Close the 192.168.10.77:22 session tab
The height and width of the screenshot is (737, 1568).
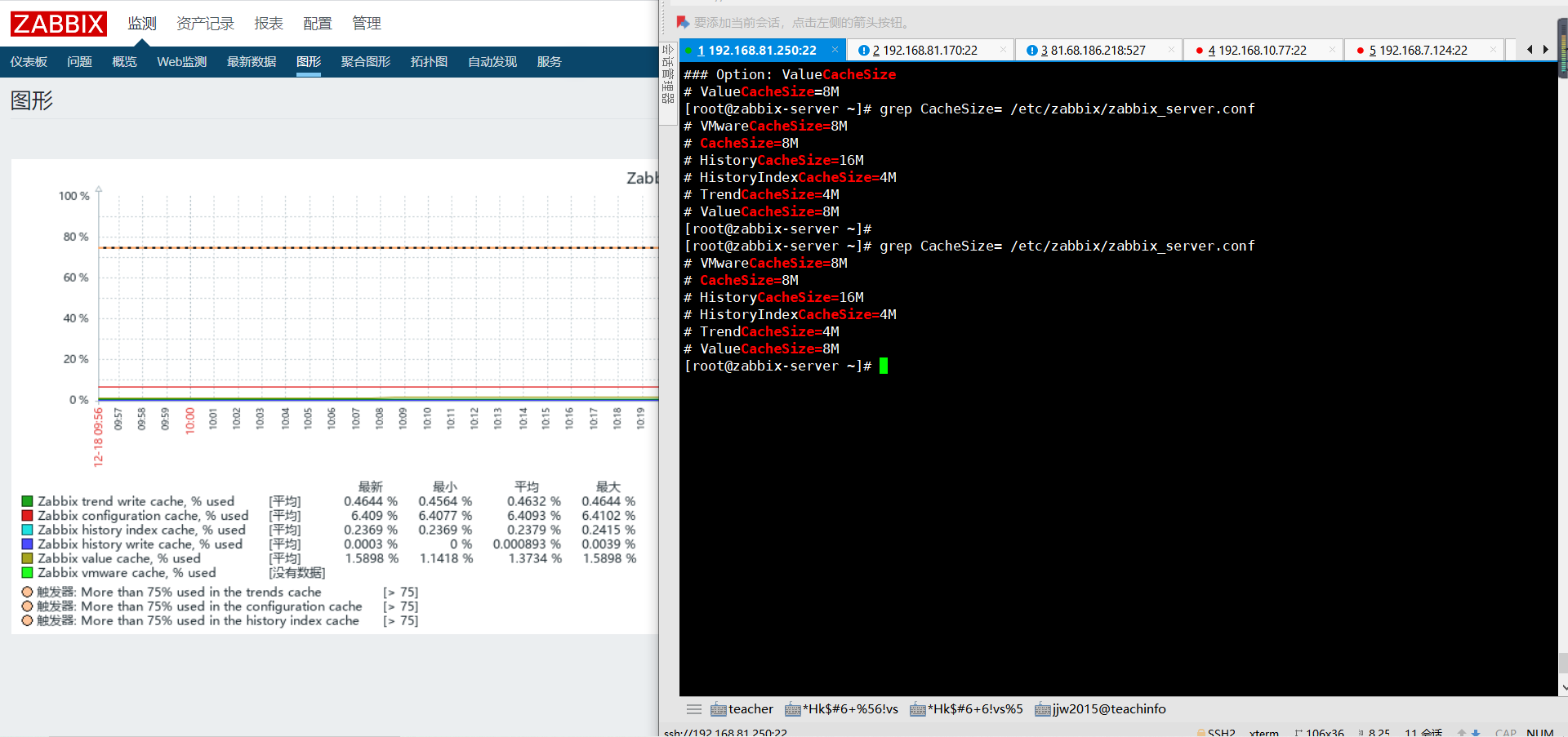1332,50
